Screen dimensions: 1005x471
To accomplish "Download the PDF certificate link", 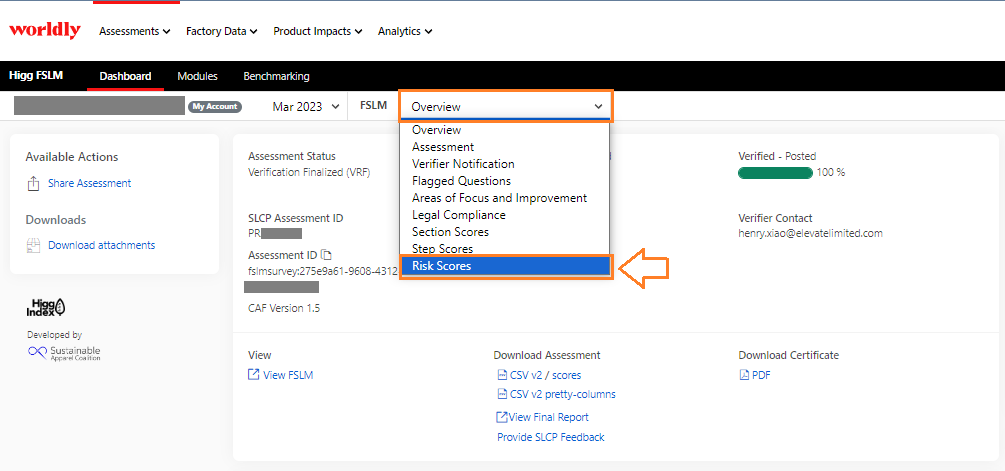I will coord(761,376).
